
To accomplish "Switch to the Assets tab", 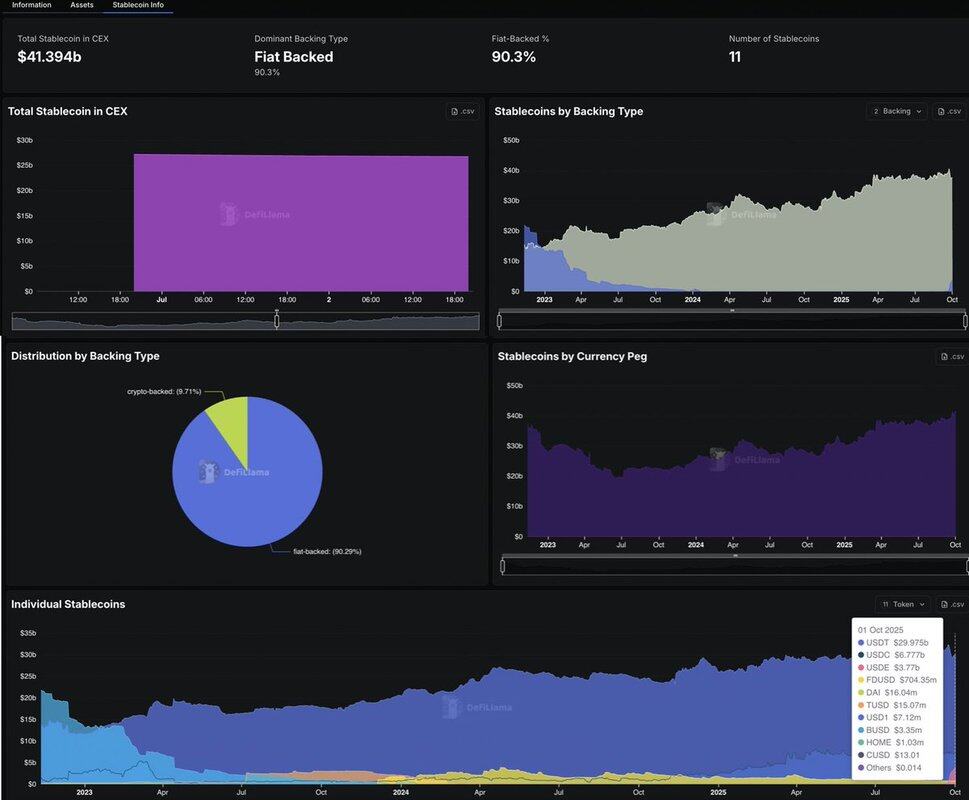I will [x=82, y=5].
